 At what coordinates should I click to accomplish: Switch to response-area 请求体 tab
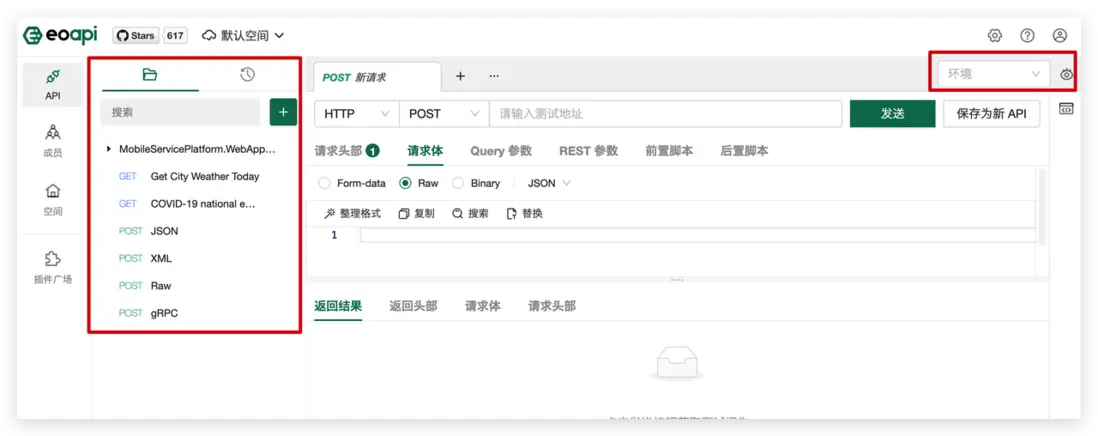click(482, 306)
